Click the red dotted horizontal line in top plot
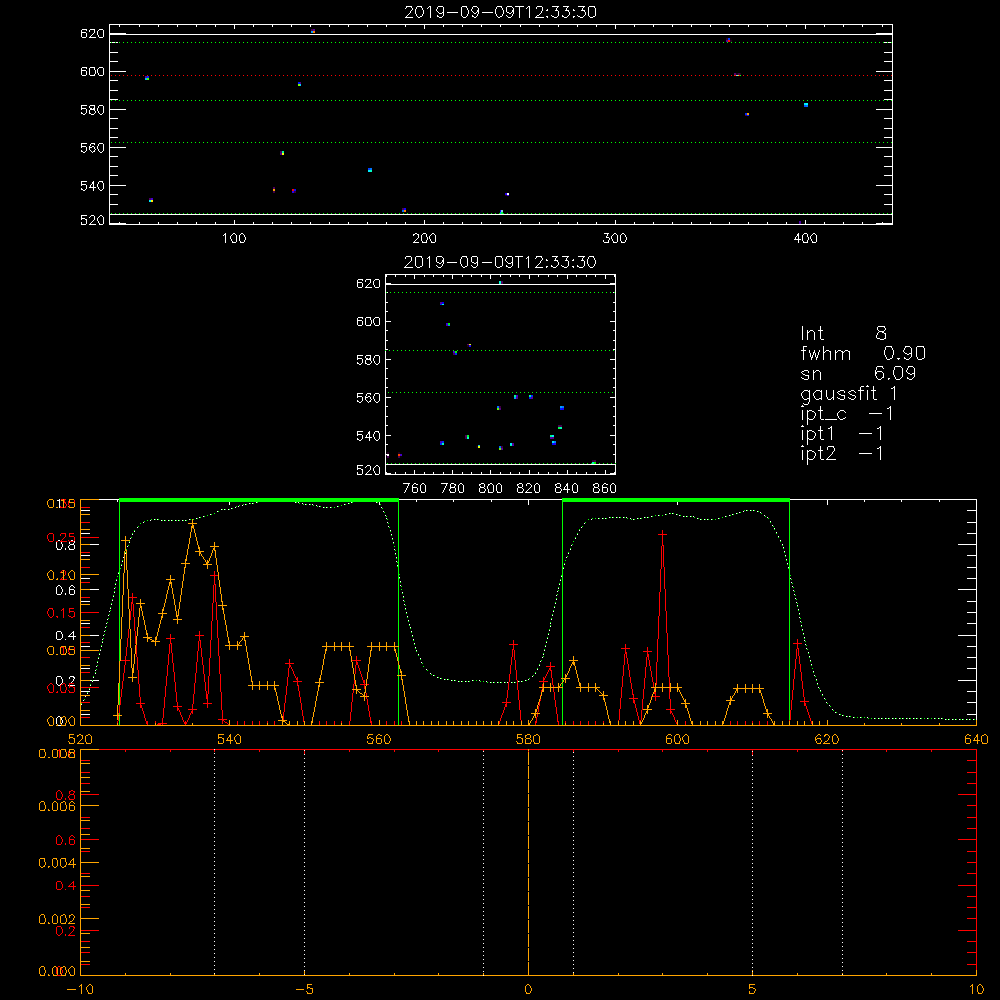Image resolution: width=1000 pixels, height=1000 pixels. (501, 75)
